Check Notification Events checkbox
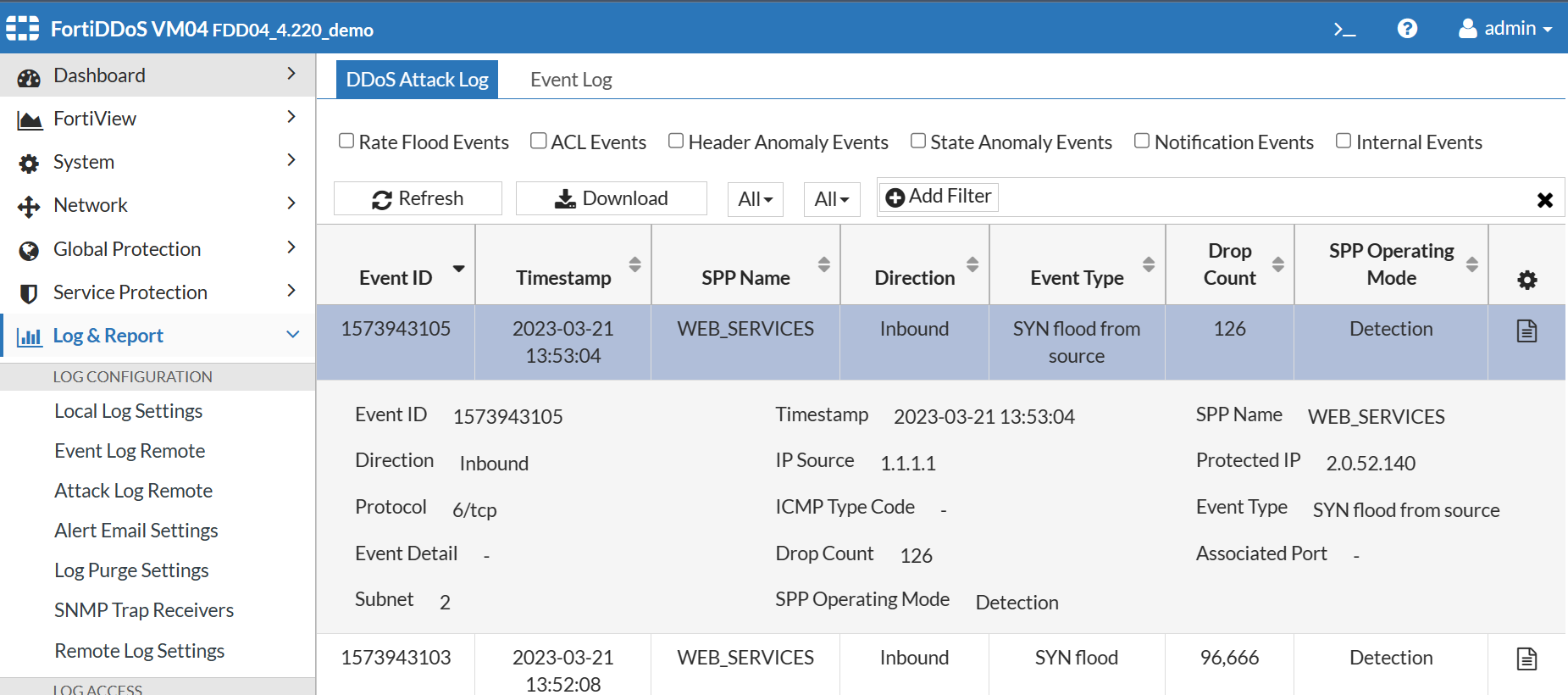Viewport: 1568px width, 695px height. pyautogui.click(x=1142, y=141)
